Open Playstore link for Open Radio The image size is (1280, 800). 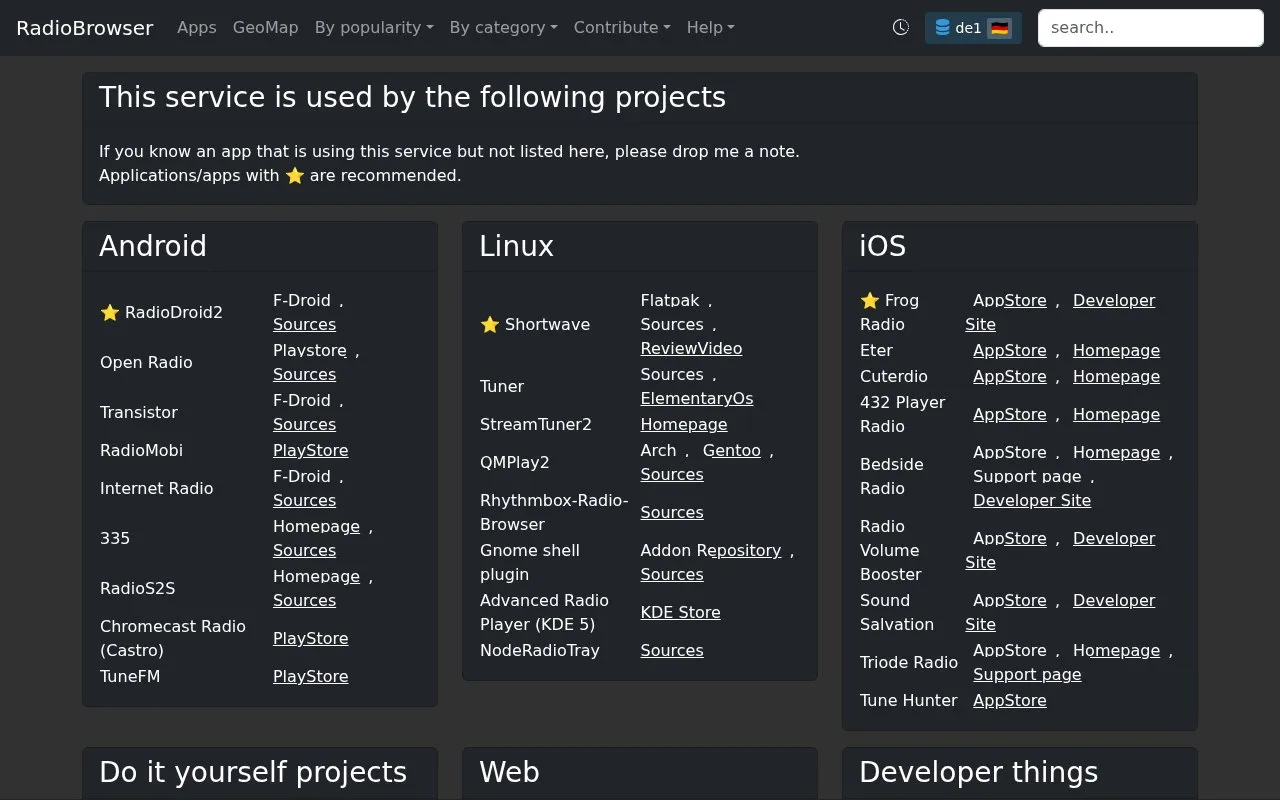click(310, 351)
